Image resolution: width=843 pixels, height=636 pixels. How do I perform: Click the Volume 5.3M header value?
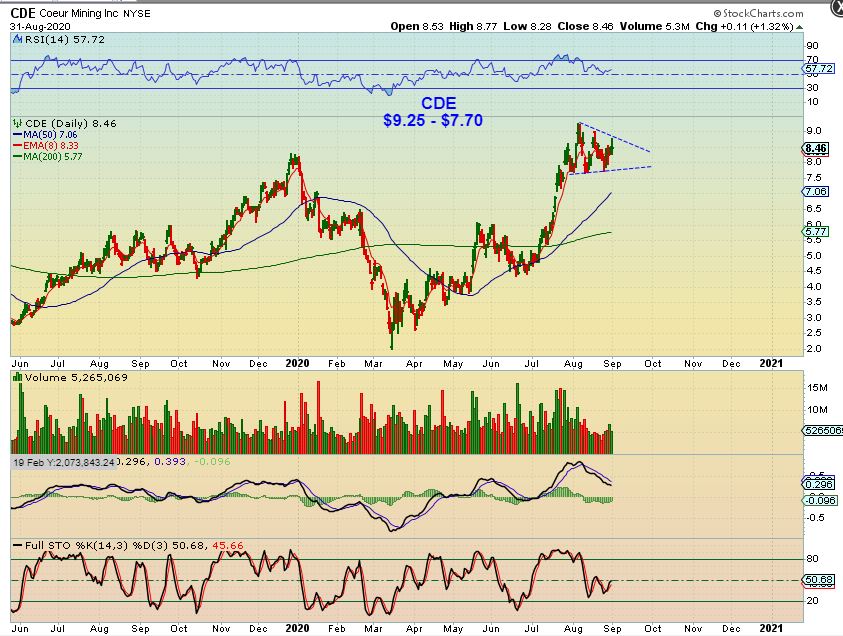[654, 26]
